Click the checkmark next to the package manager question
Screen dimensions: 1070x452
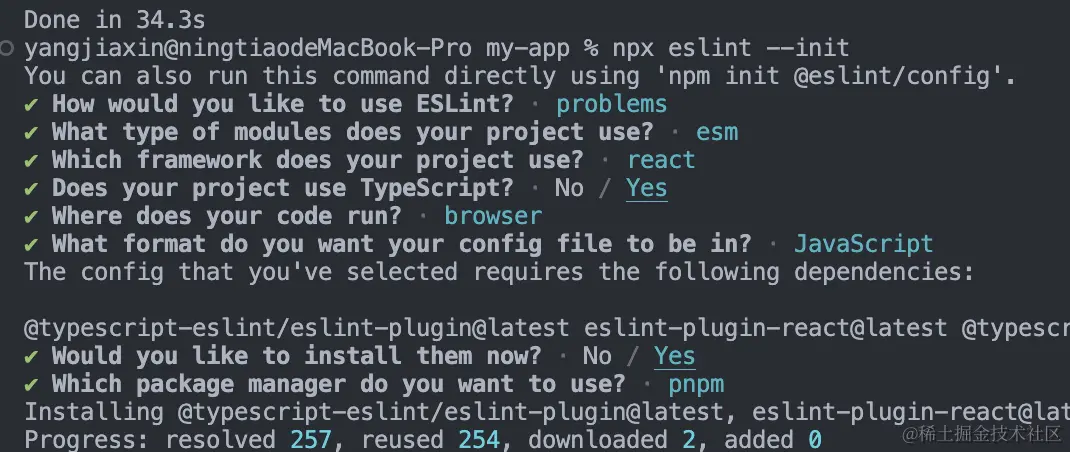31,384
